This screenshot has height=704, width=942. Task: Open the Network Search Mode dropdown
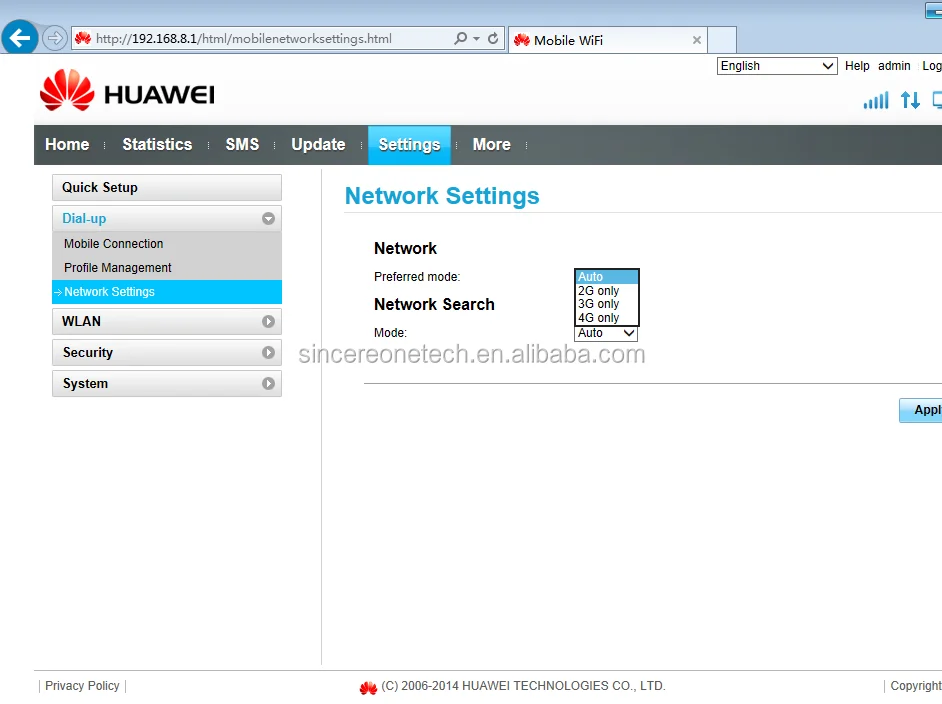[x=606, y=332]
